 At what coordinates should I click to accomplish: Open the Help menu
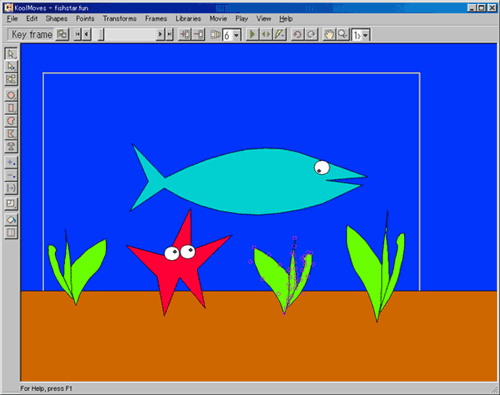(286, 19)
